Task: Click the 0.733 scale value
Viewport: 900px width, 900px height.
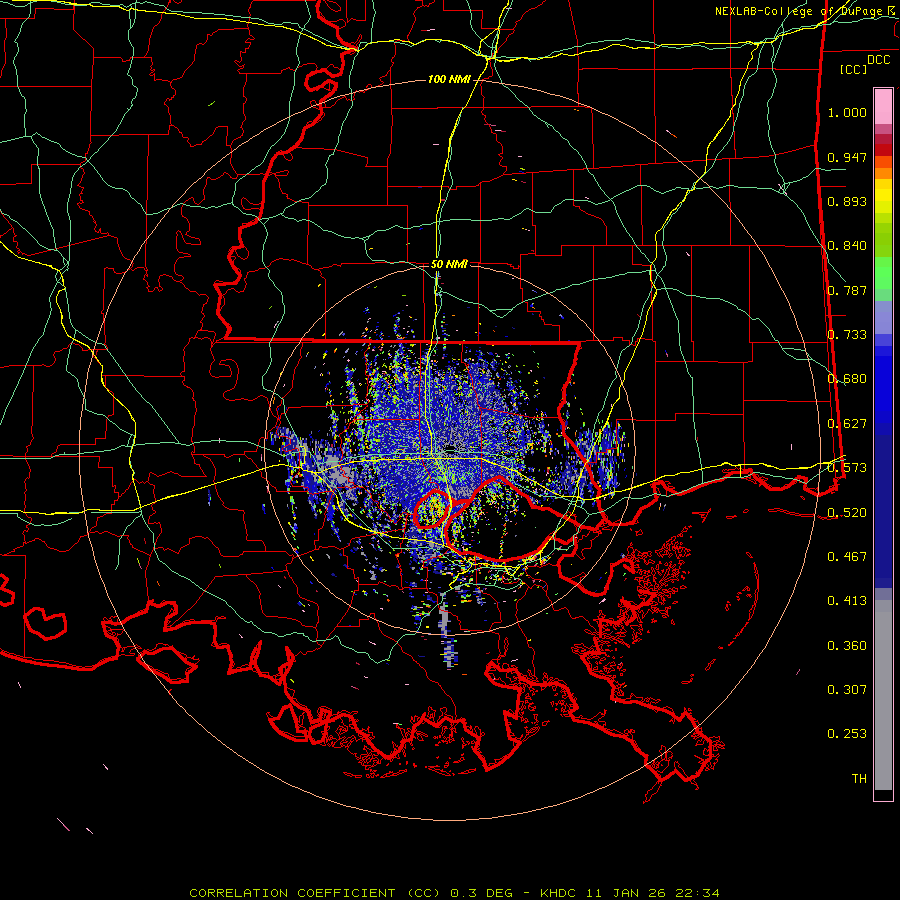Action: coord(847,335)
